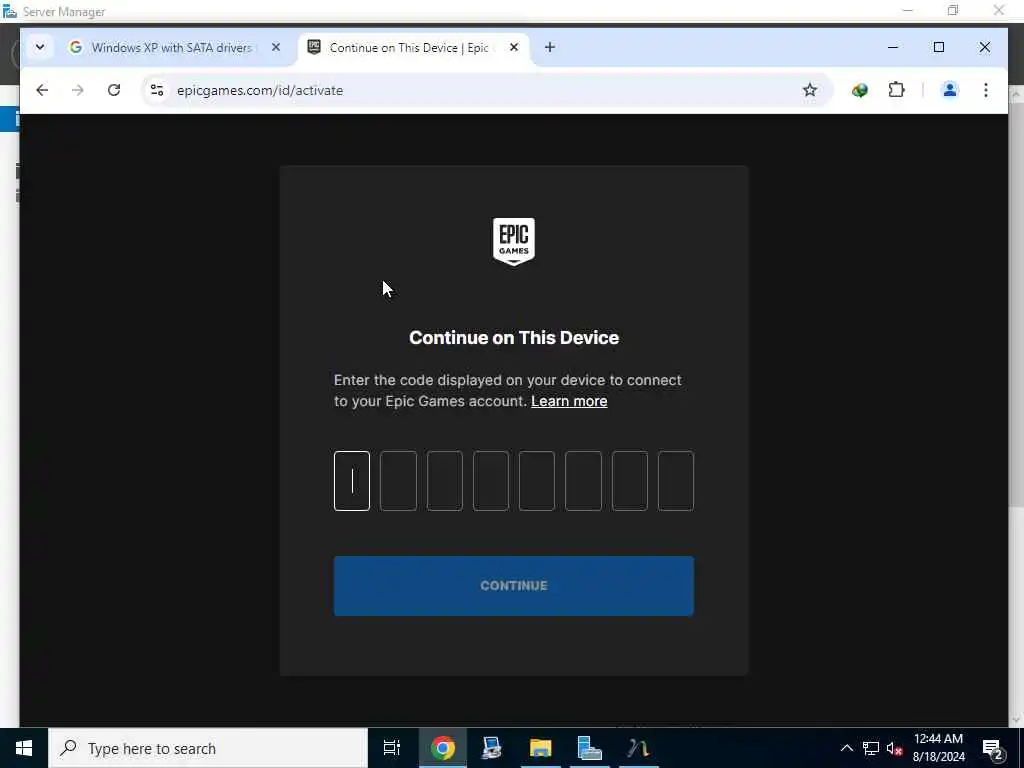Focus the sixth code digit box

(583, 481)
